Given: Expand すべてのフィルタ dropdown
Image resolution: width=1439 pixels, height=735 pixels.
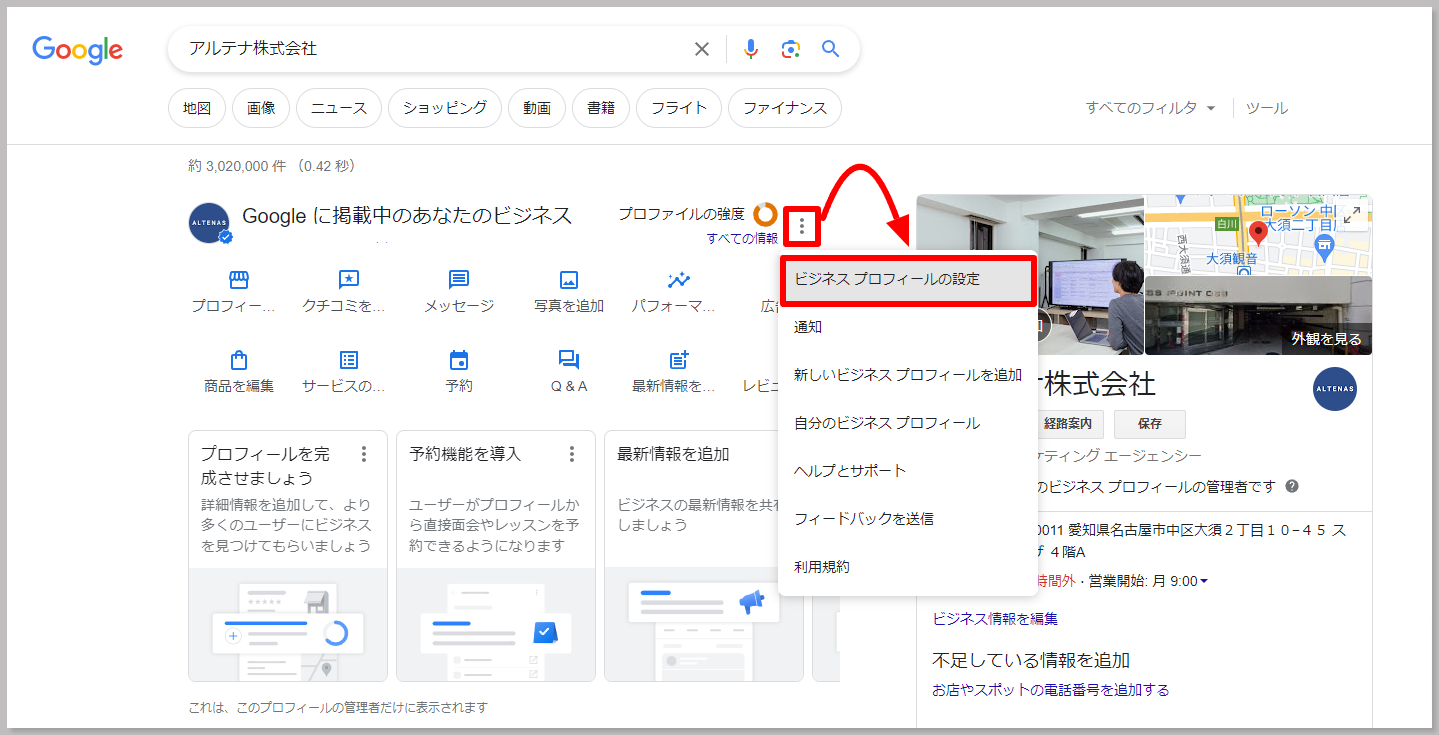Looking at the screenshot, I should click(x=1151, y=108).
